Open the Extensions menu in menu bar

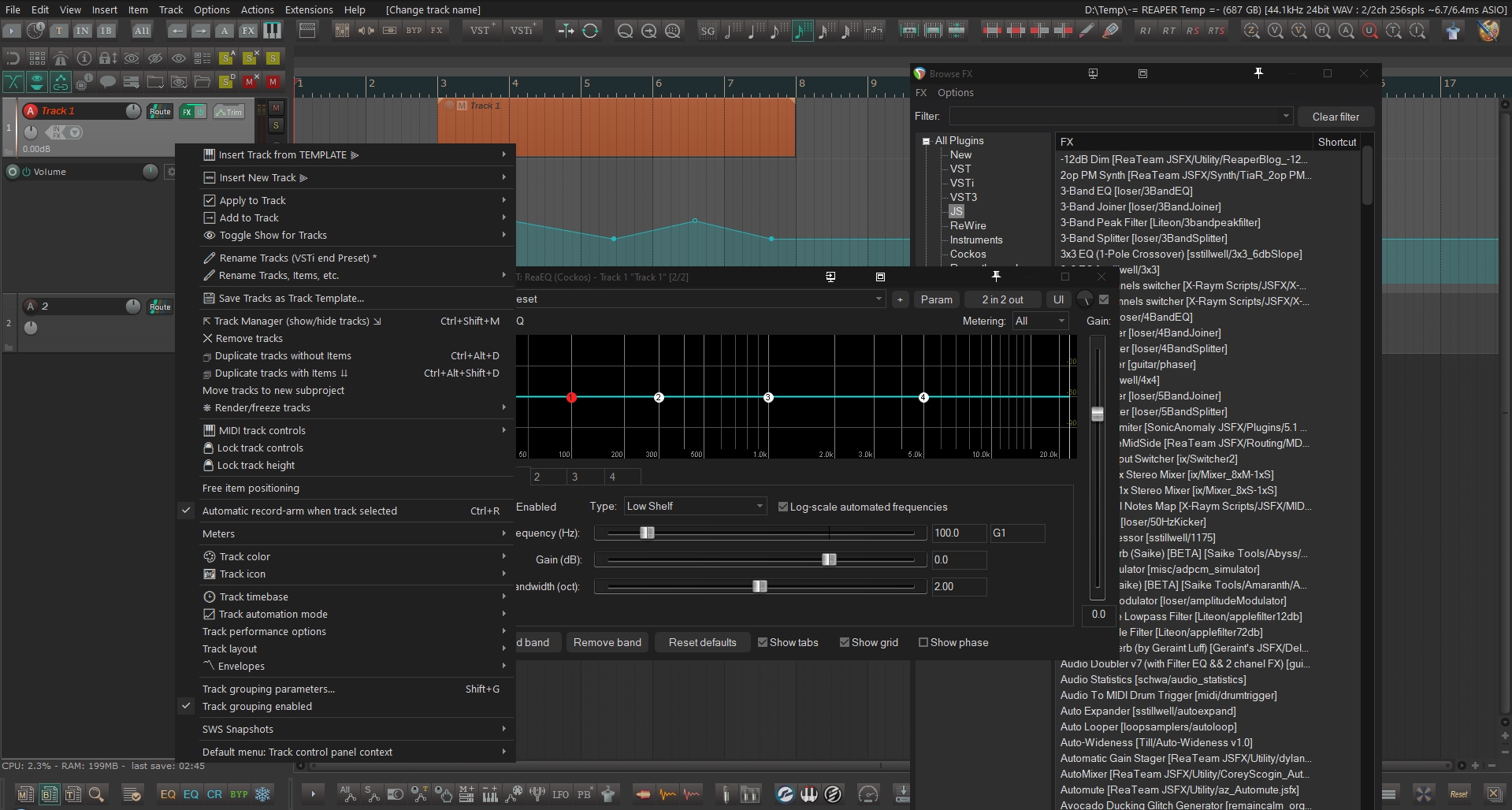(309, 9)
